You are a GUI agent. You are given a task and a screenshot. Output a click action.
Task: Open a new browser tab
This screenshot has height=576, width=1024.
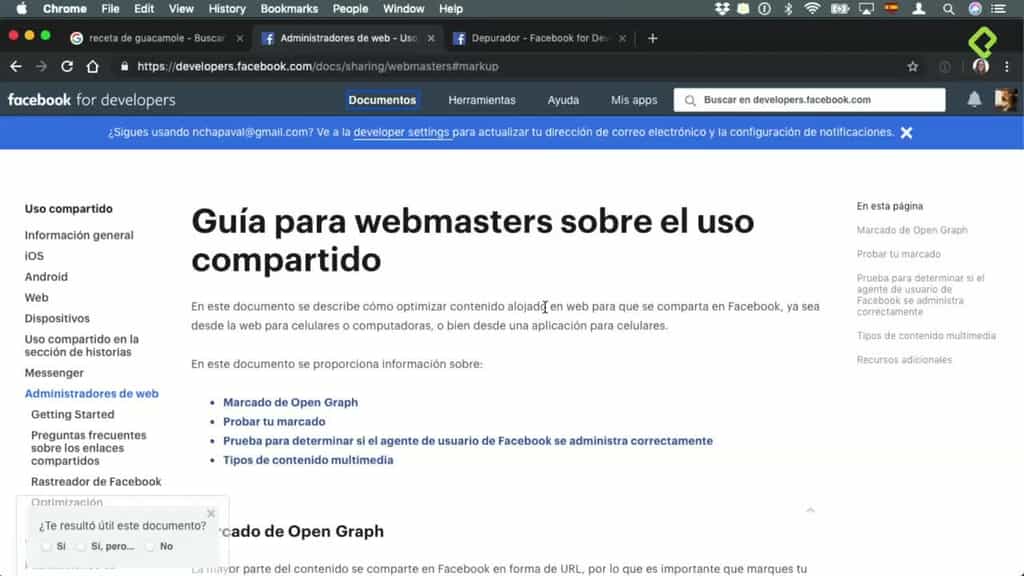click(x=652, y=39)
